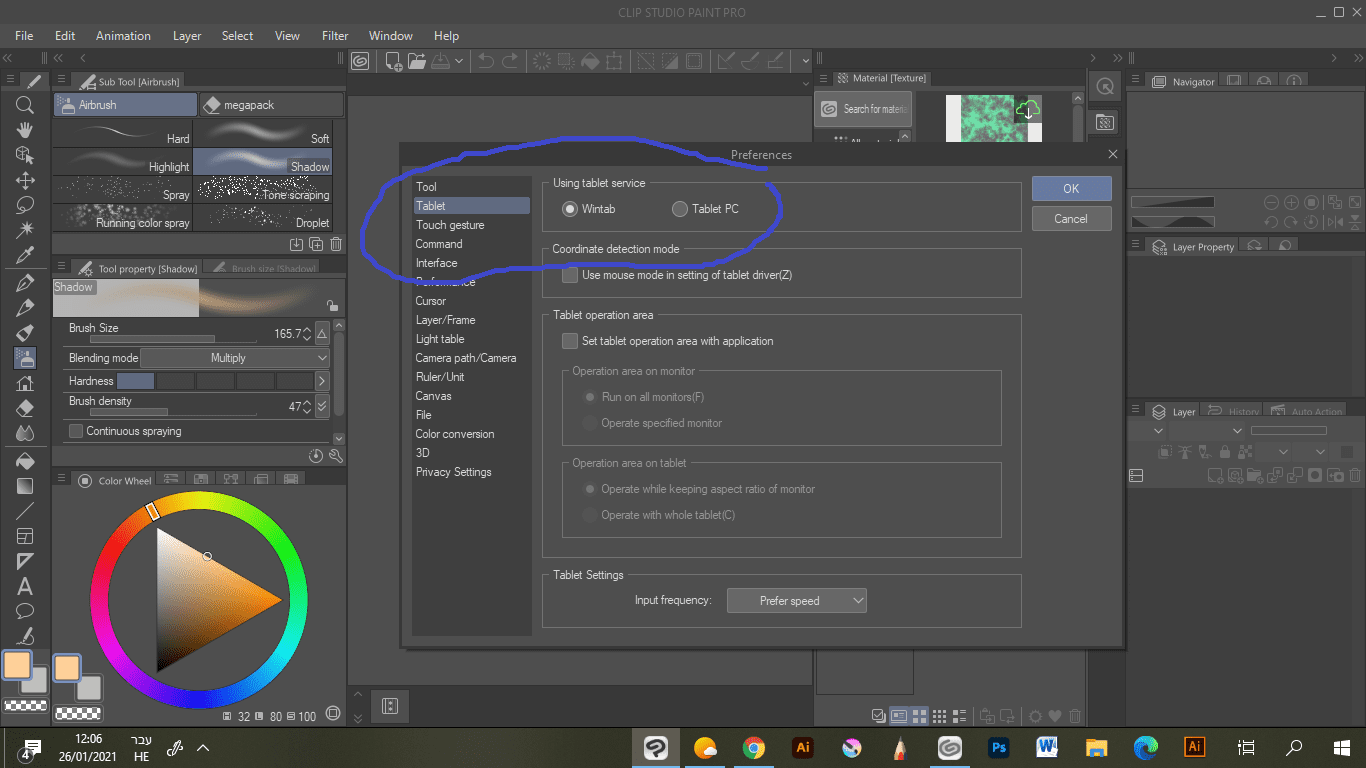This screenshot has width=1366, height=768.
Task: Show hidden system tray icons chevron
Action: click(203, 747)
